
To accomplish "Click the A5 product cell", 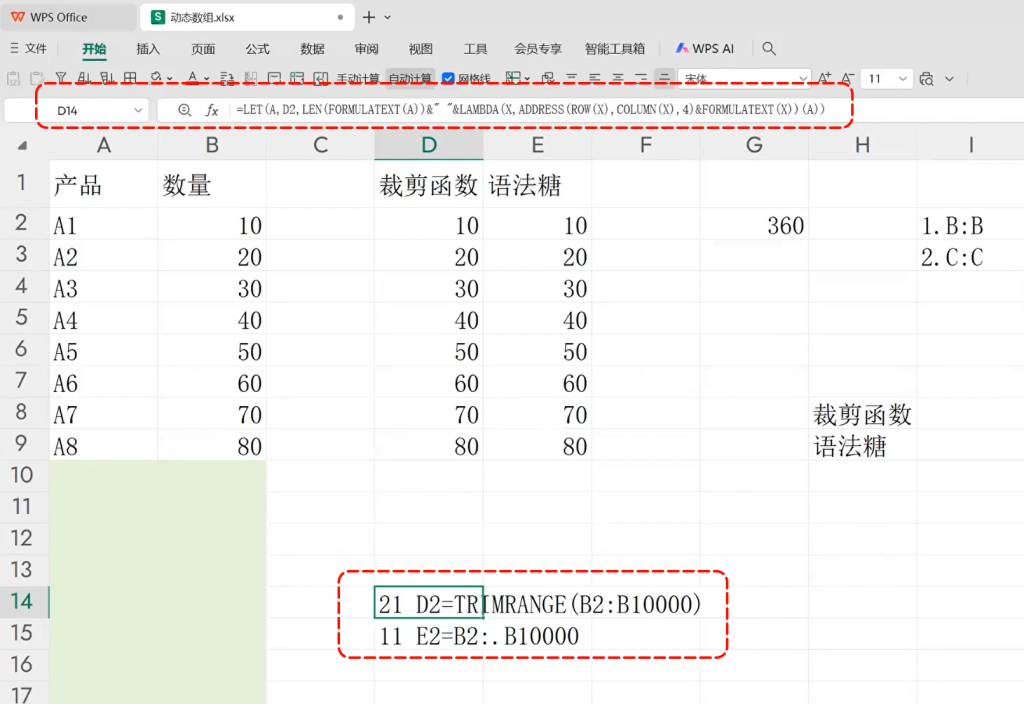I will [x=104, y=351].
